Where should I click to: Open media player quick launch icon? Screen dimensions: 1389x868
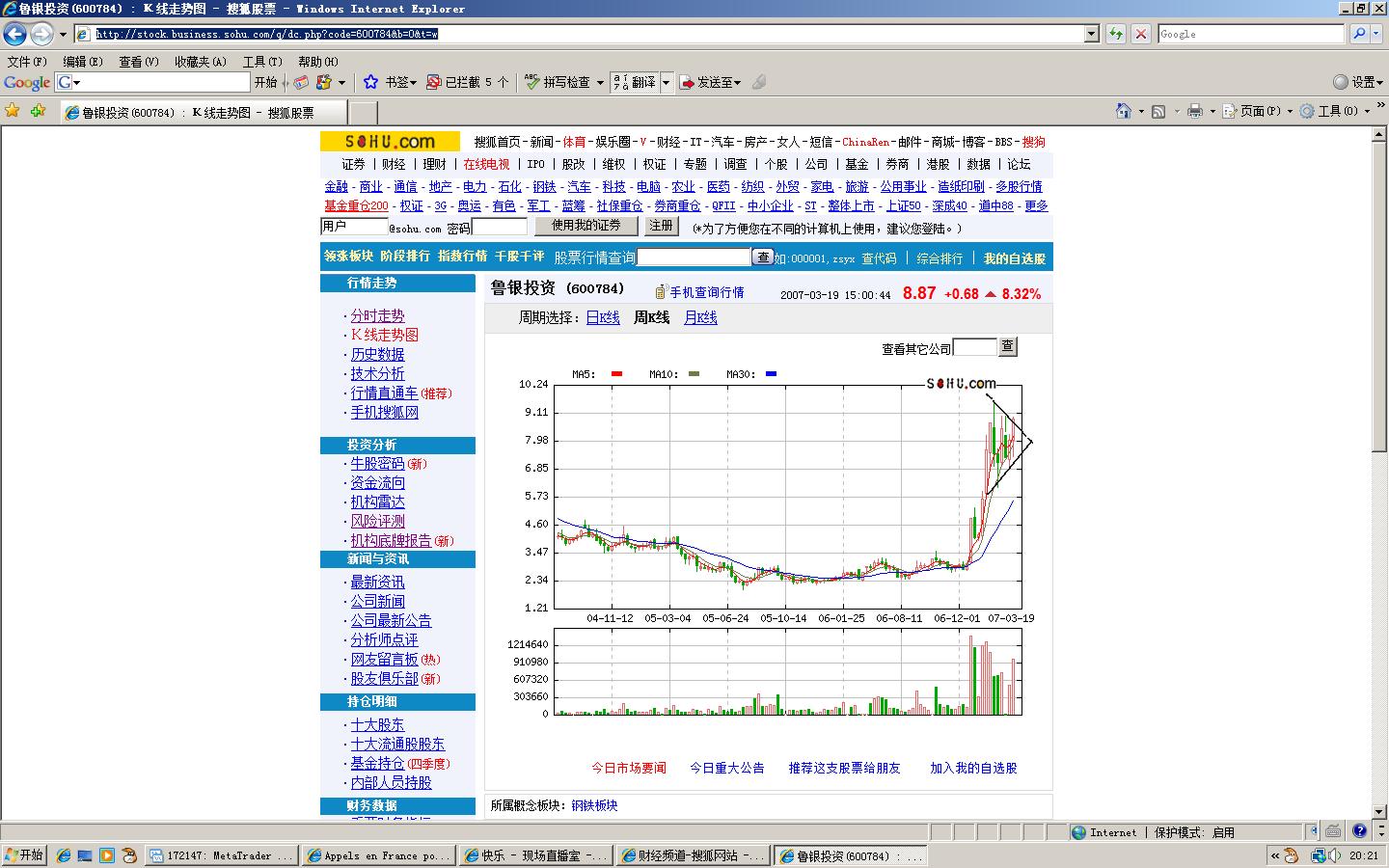(x=107, y=855)
